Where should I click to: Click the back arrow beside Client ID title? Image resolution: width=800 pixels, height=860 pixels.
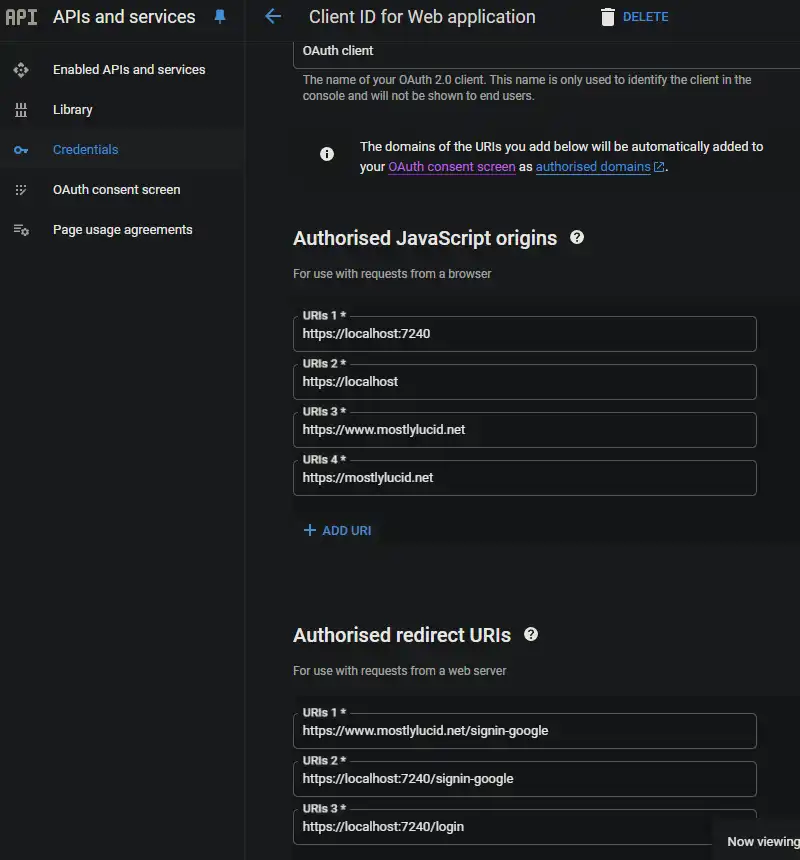[x=271, y=17]
